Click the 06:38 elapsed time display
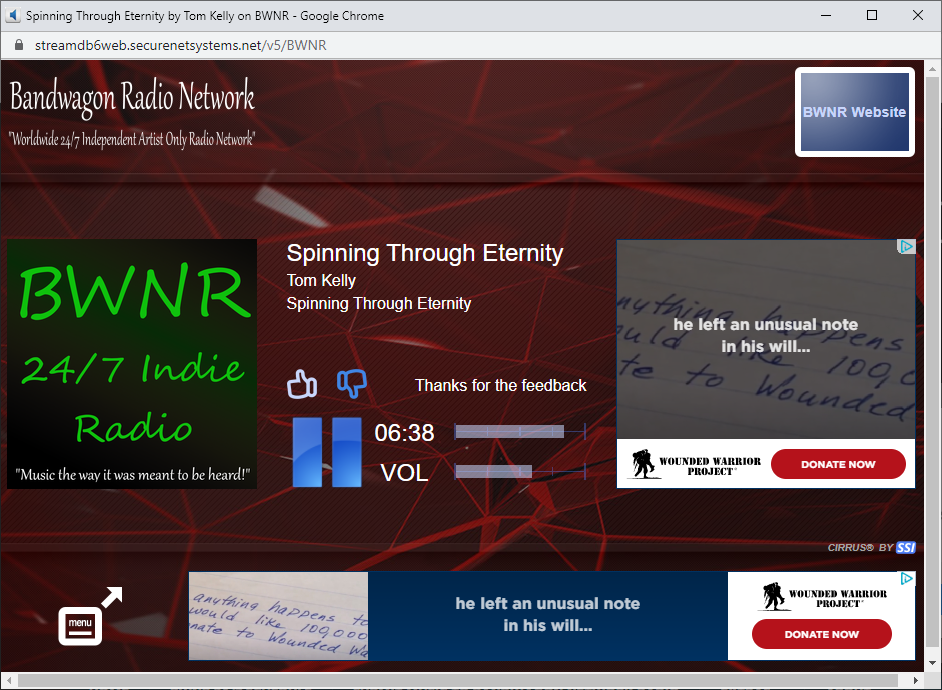 coord(404,433)
